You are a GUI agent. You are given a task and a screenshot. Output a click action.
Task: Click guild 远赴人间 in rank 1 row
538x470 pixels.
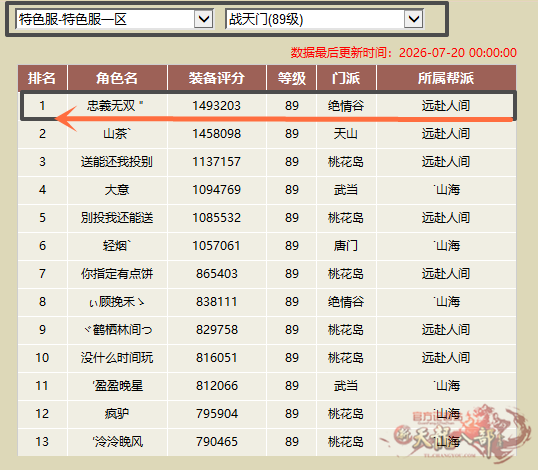[x=446, y=106]
